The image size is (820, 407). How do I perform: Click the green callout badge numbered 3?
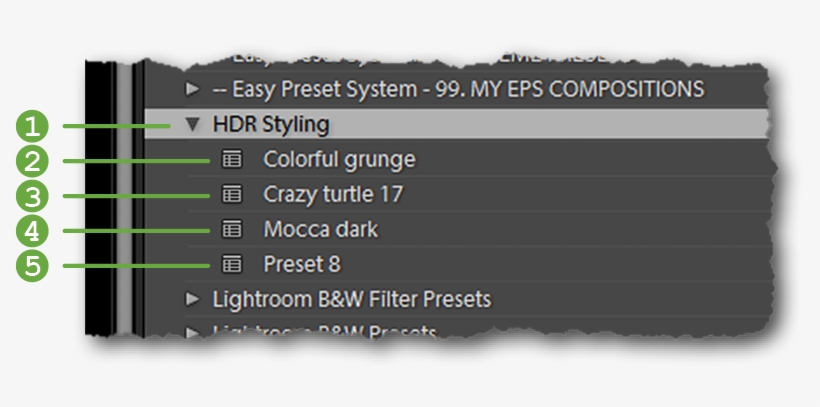pos(33,195)
